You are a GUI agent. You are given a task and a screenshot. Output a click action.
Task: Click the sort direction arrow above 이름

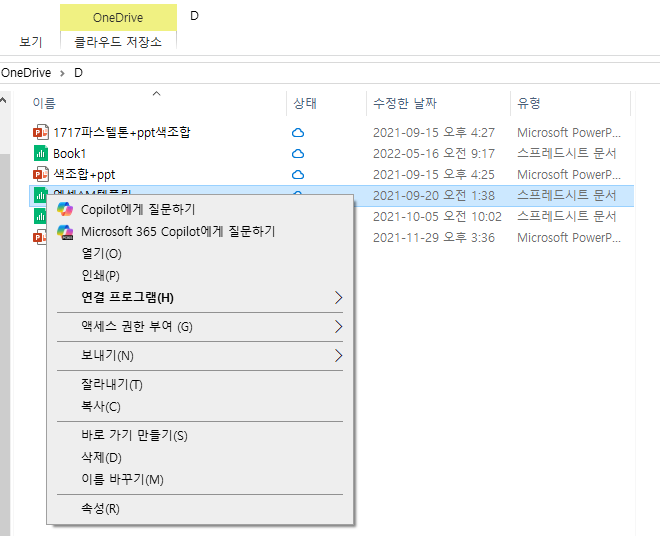click(157, 93)
